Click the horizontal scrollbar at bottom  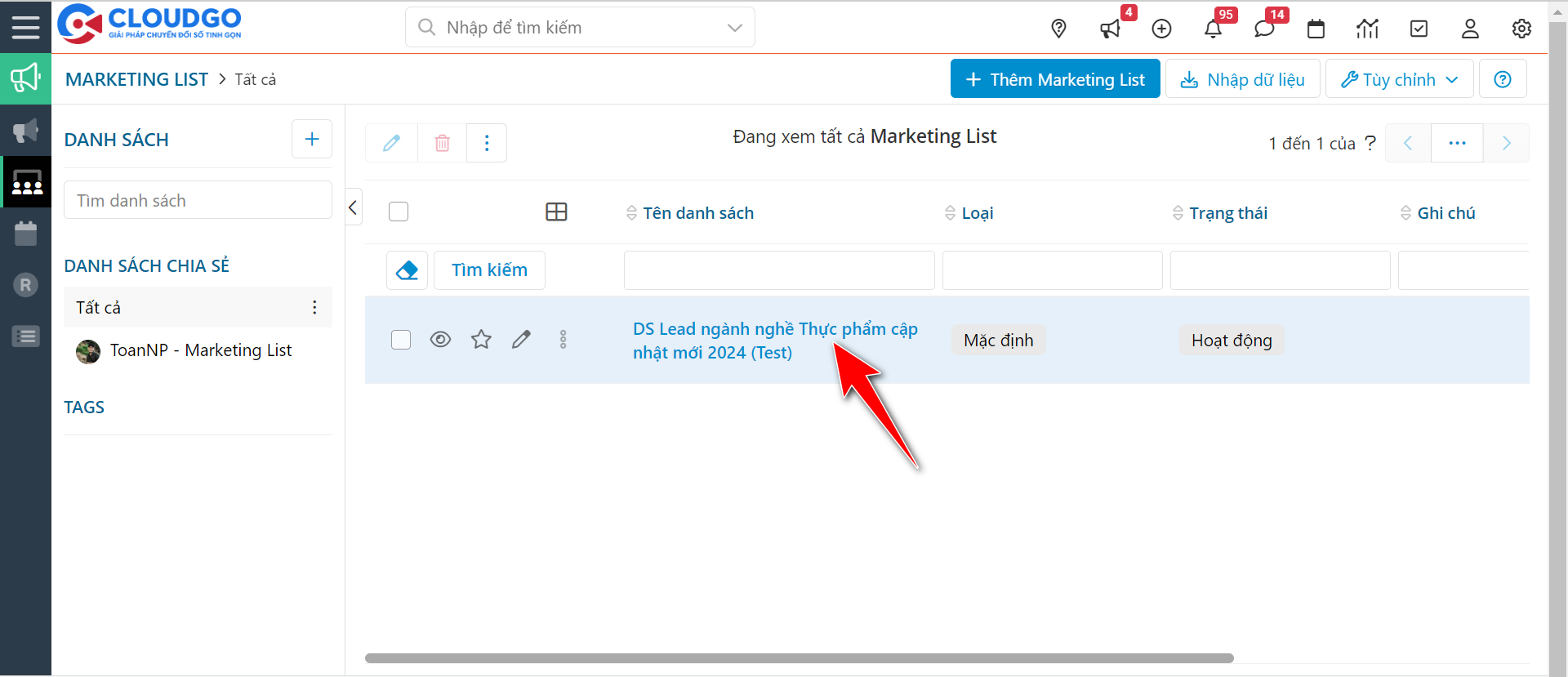pyautogui.click(x=799, y=658)
